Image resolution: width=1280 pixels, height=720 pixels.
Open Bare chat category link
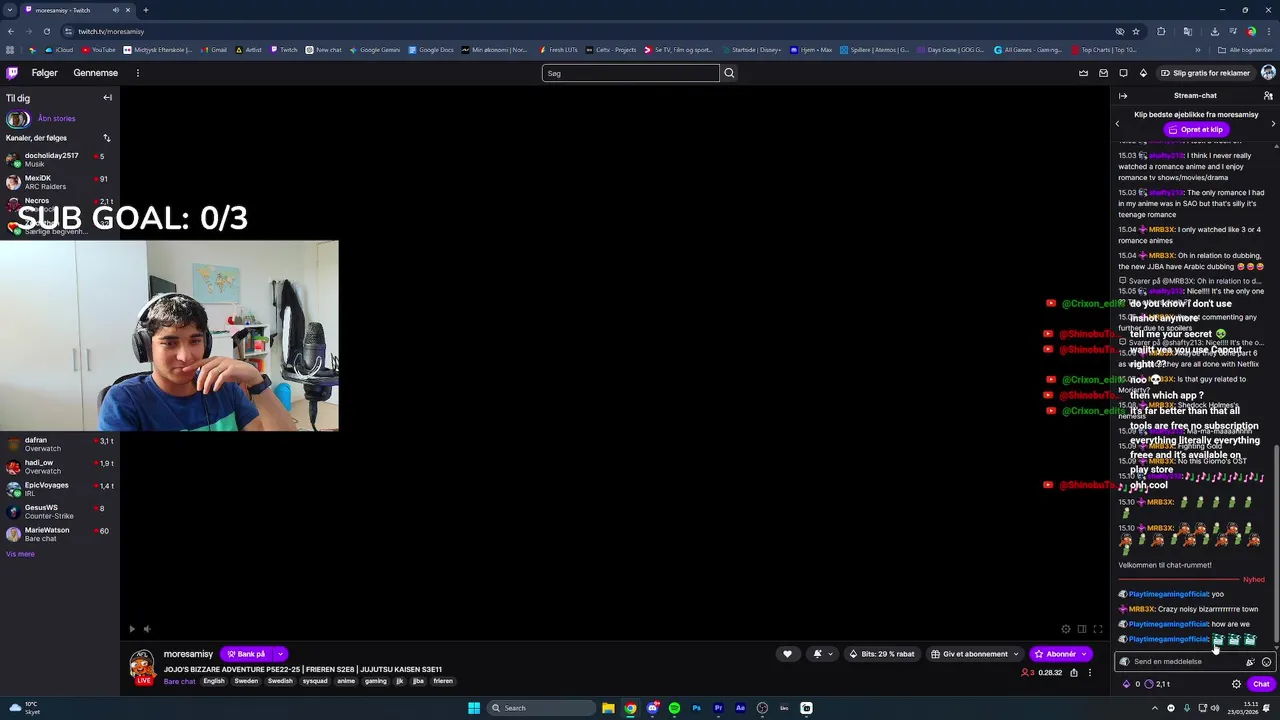point(180,682)
